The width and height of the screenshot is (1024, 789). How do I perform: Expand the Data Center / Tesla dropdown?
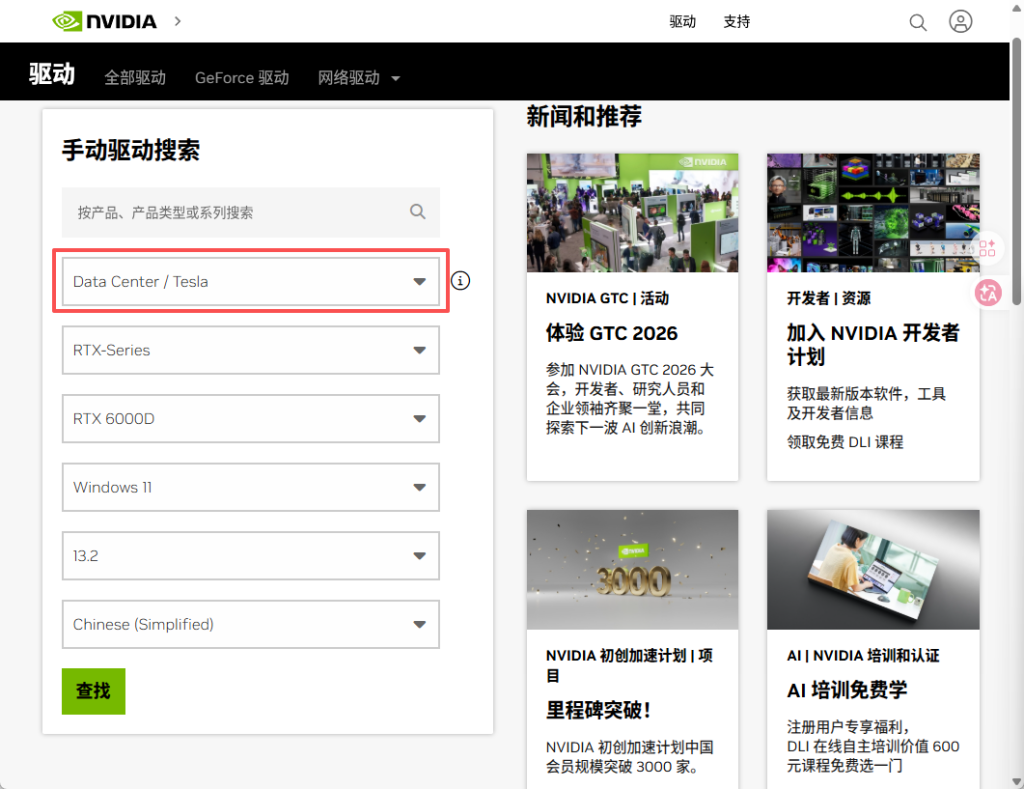pyautogui.click(x=251, y=282)
